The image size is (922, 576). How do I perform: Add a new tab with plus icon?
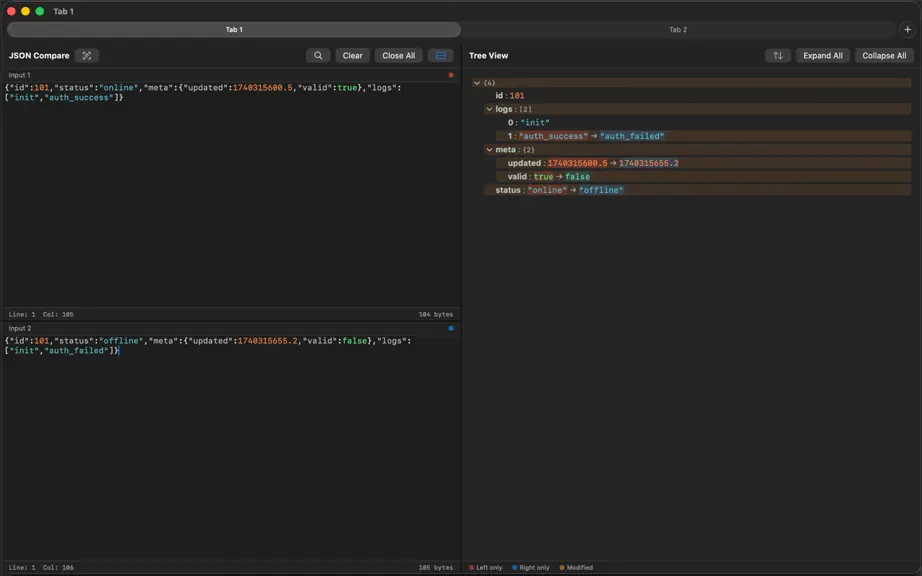907,29
